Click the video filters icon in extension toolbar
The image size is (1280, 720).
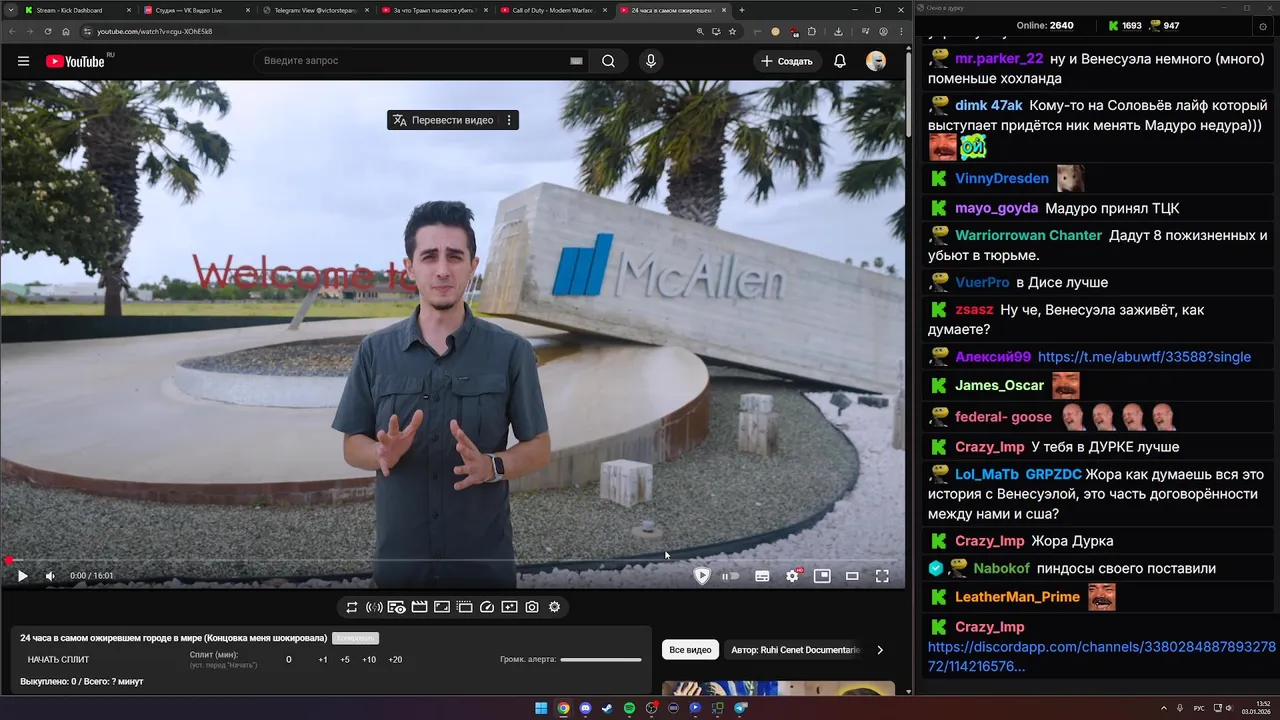[x=509, y=607]
